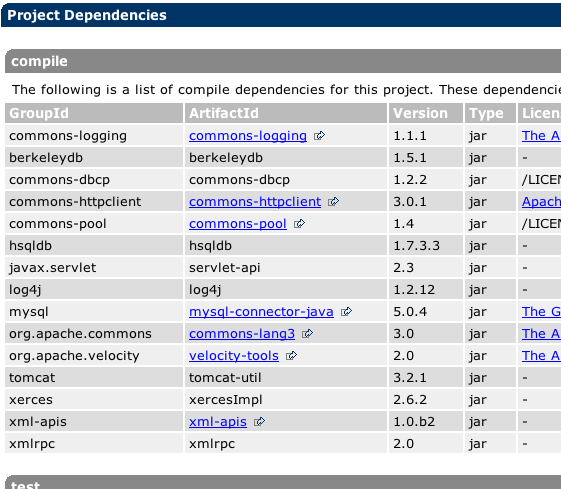Click external link icon beside commons-pool

point(299,224)
